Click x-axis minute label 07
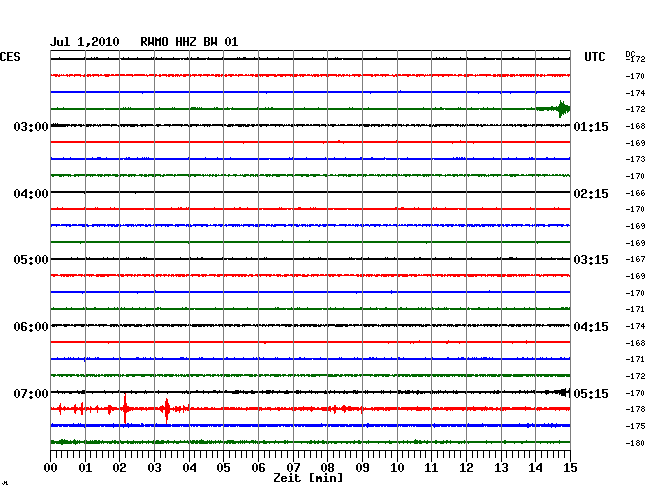Screen dimensions: 650x494 [x=293, y=467]
